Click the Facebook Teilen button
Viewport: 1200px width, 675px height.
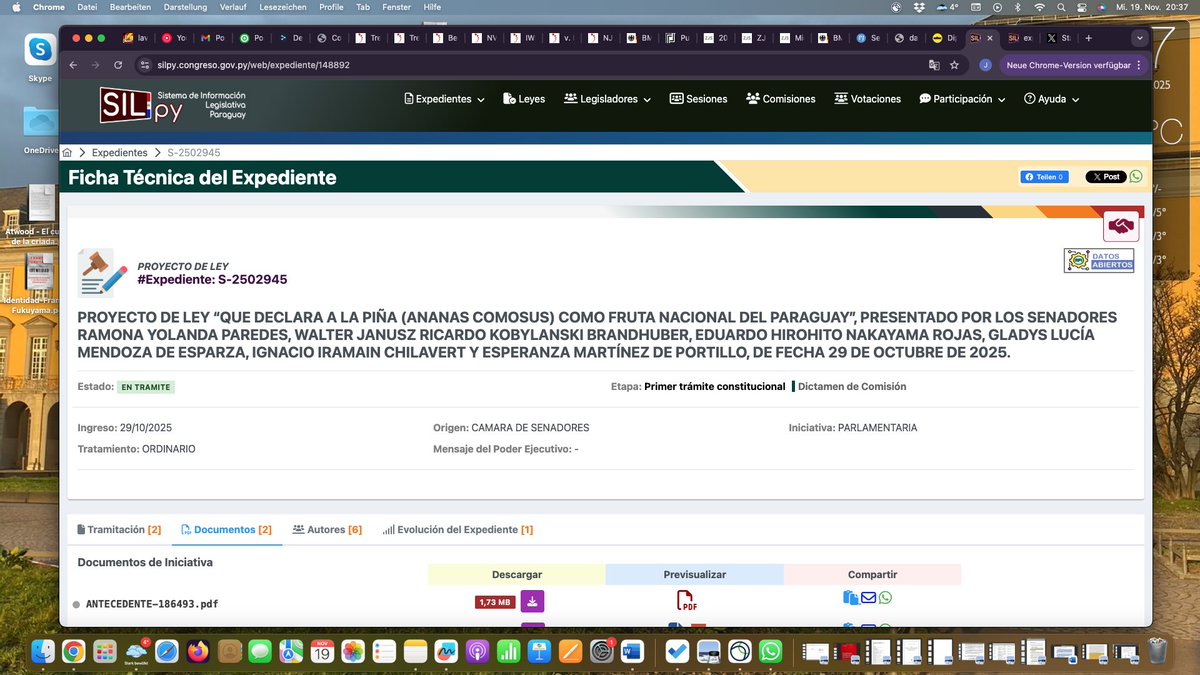[x=1044, y=177]
